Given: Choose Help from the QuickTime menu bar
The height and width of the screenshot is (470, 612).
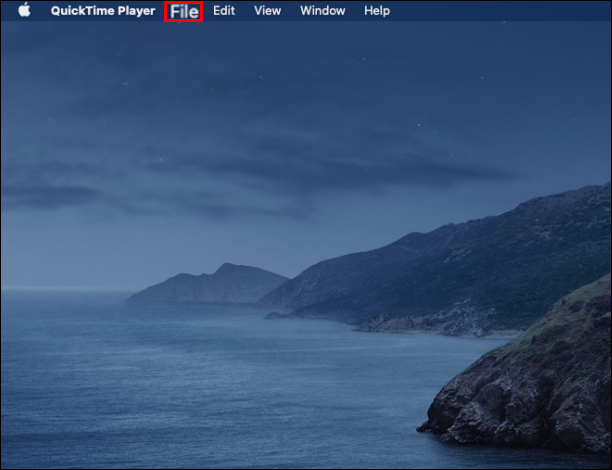Looking at the screenshot, I should 377,11.
